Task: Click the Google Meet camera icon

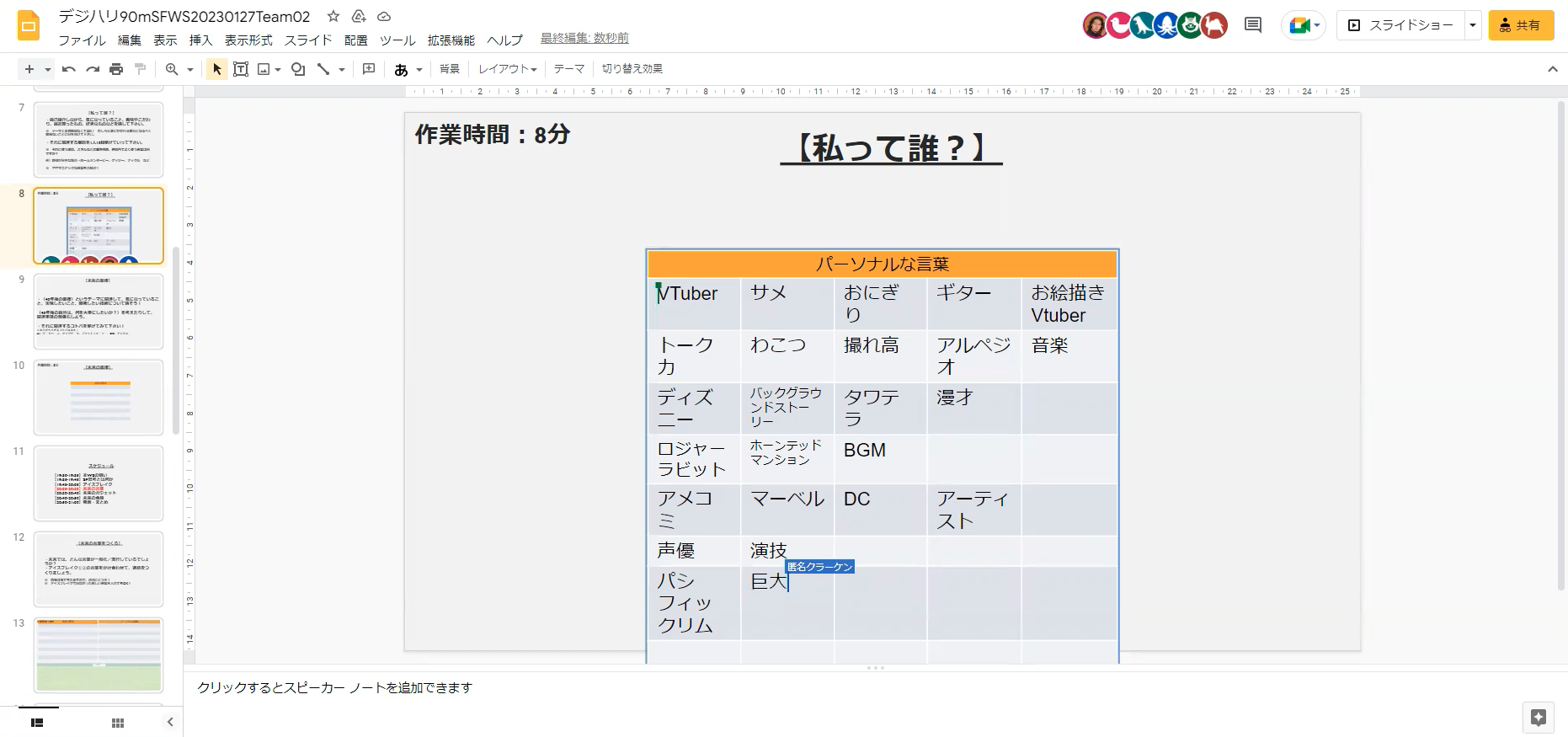Action: (x=1299, y=25)
